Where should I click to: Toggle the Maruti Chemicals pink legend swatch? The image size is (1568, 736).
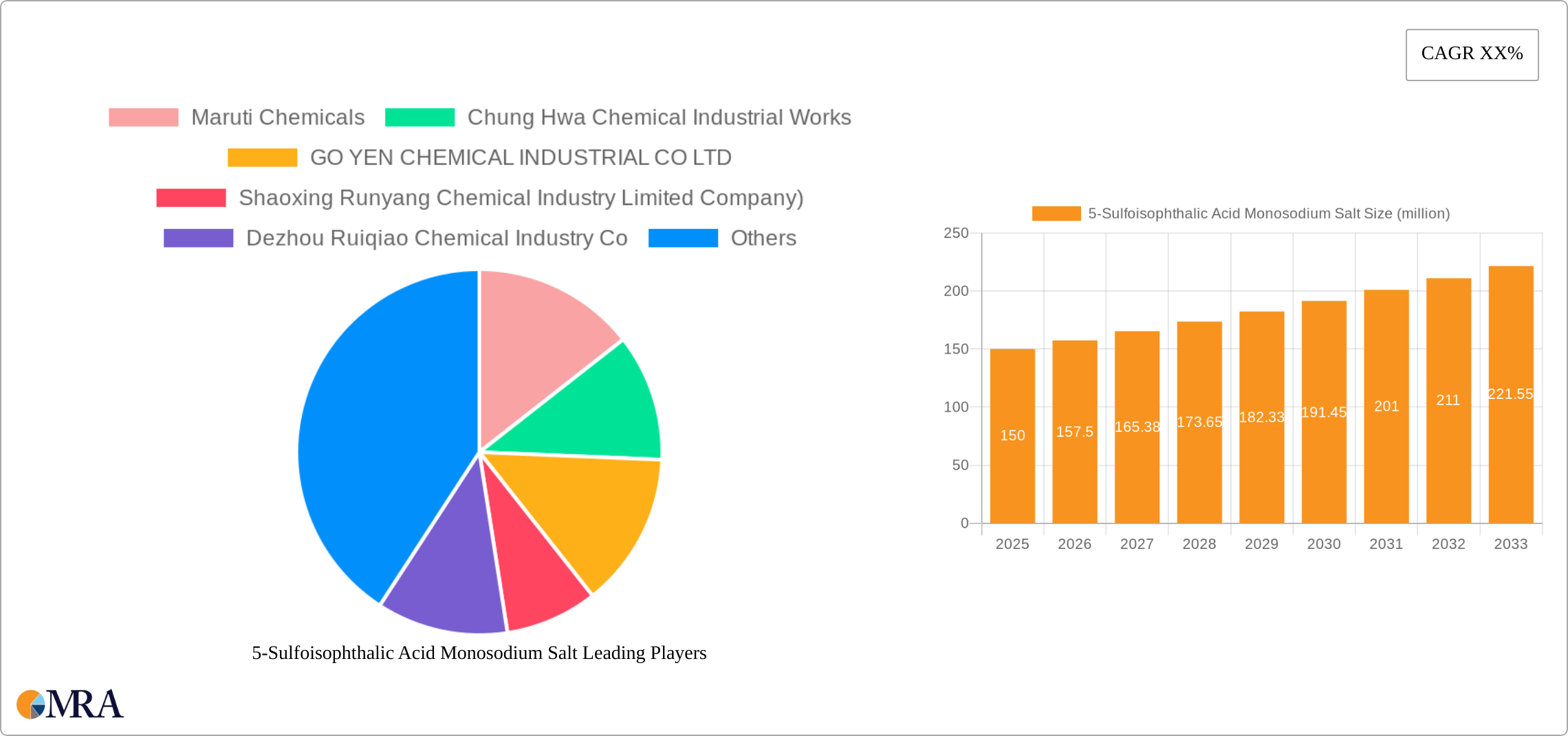[143, 117]
